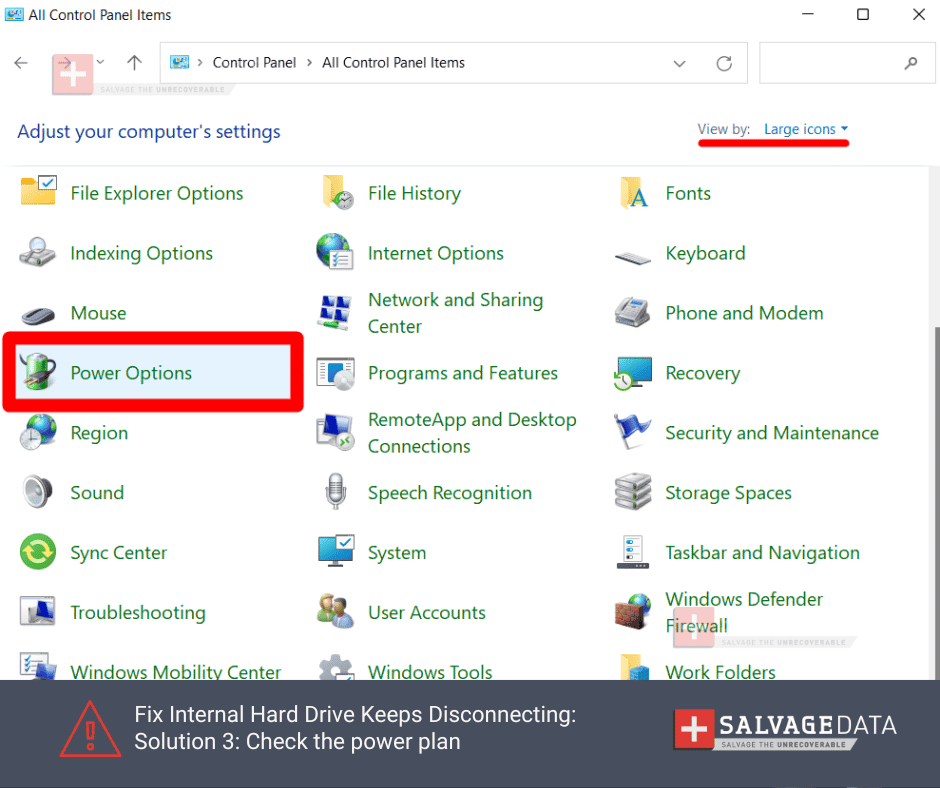Open the Security and Maintenance link
Image resolution: width=940 pixels, height=788 pixels.
point(772,433)
